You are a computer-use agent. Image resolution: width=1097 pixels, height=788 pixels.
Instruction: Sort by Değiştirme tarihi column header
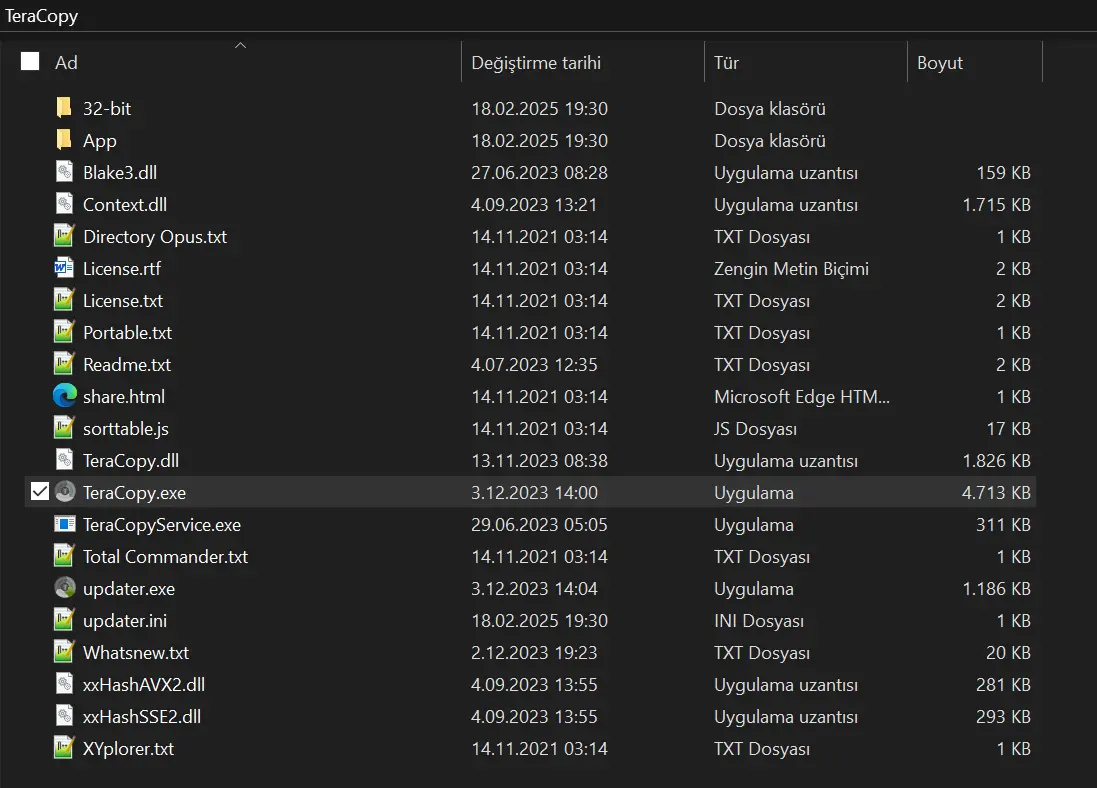tap(536, 63)
